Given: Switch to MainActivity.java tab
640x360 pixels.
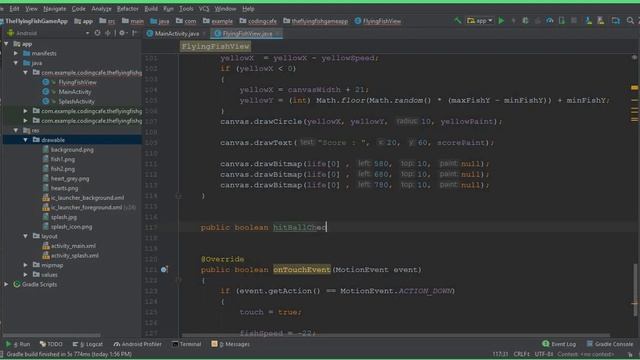Looking at the screenshot, I should [x=176, y=33].
